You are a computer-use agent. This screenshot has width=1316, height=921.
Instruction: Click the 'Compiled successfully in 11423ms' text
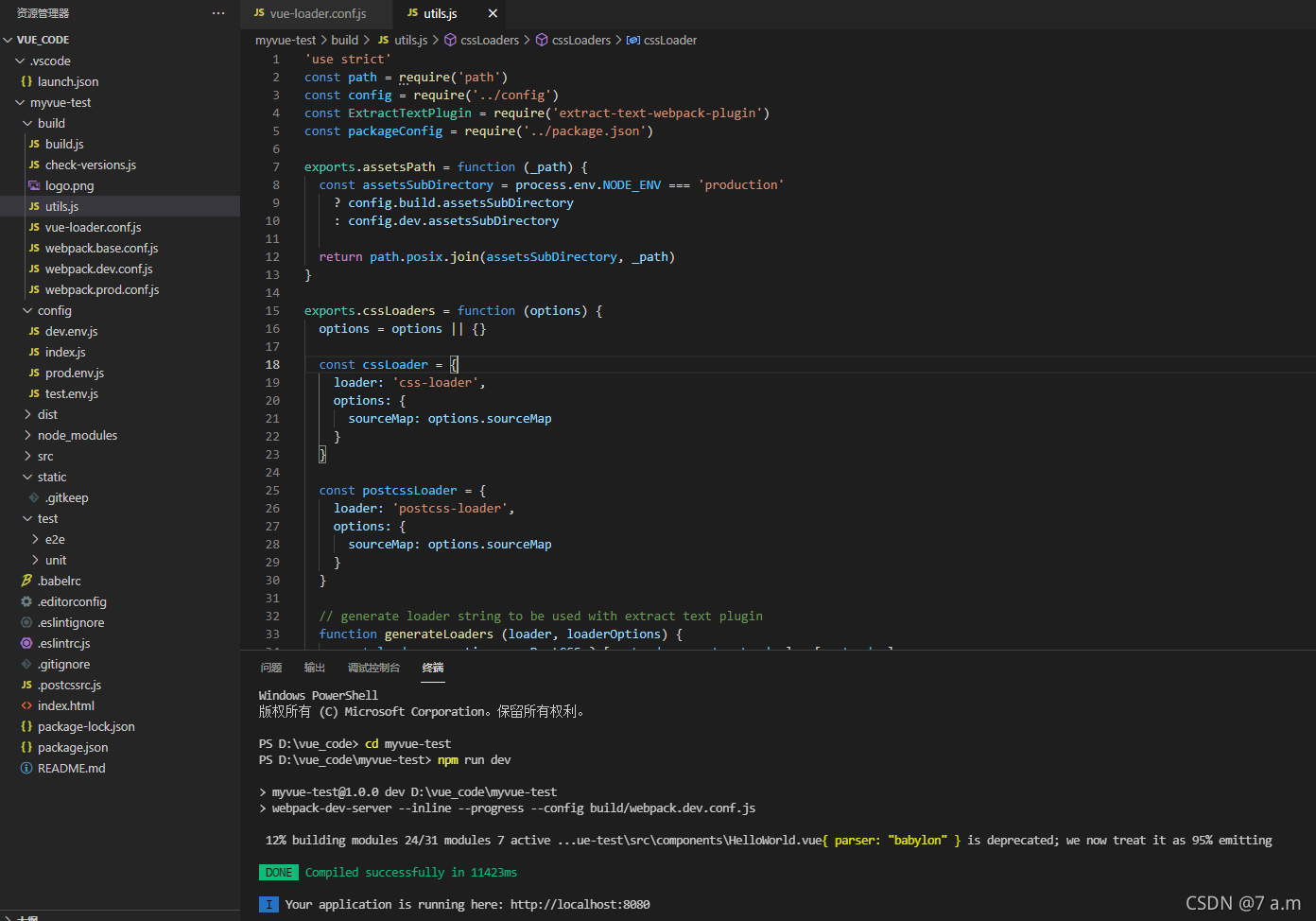click(x=411, y=873)
